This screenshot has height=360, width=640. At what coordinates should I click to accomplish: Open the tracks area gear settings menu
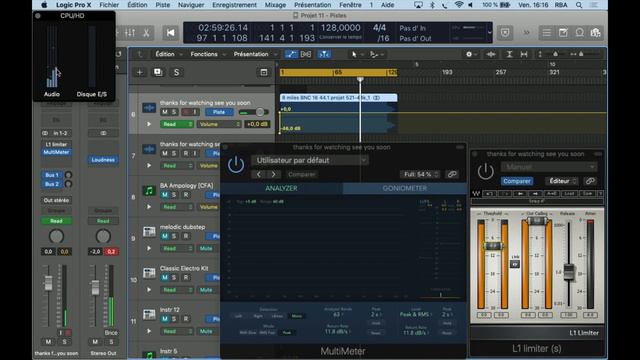[471, 54]
